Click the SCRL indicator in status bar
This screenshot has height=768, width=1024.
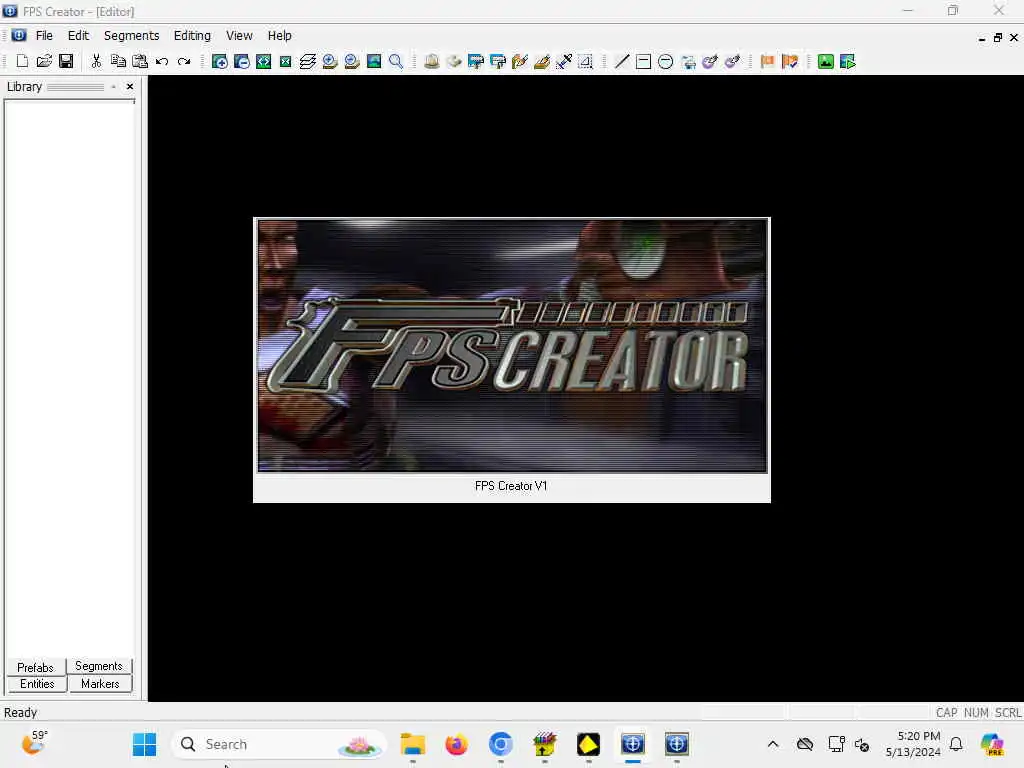[x=1008, y=712]
